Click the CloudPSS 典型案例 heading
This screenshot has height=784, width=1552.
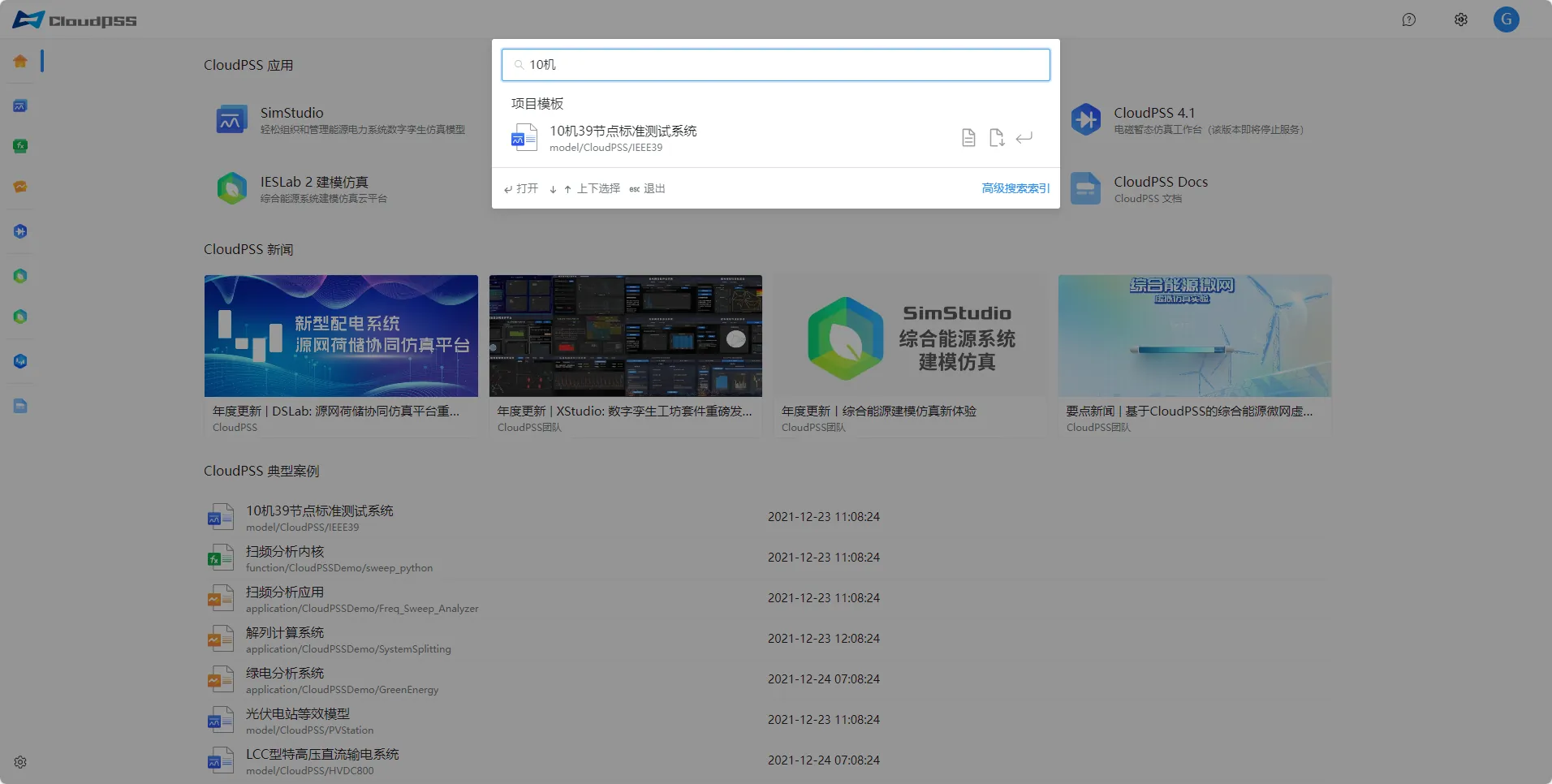tap(261, 471)
